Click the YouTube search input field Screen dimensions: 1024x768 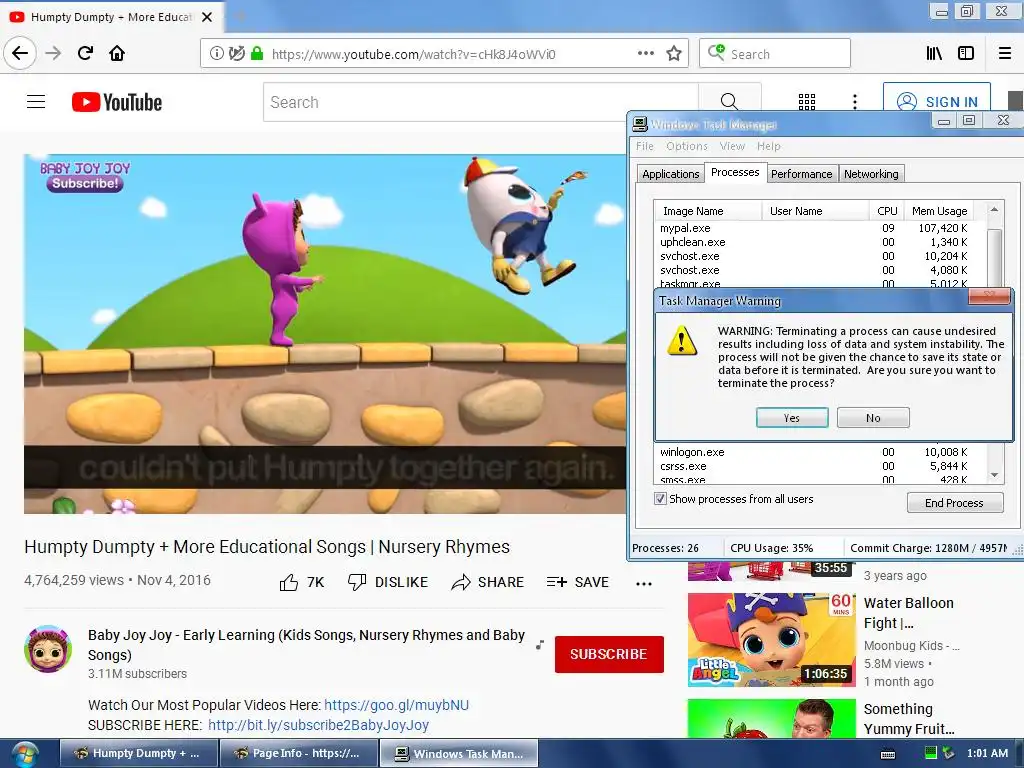[x=481, y=102]
